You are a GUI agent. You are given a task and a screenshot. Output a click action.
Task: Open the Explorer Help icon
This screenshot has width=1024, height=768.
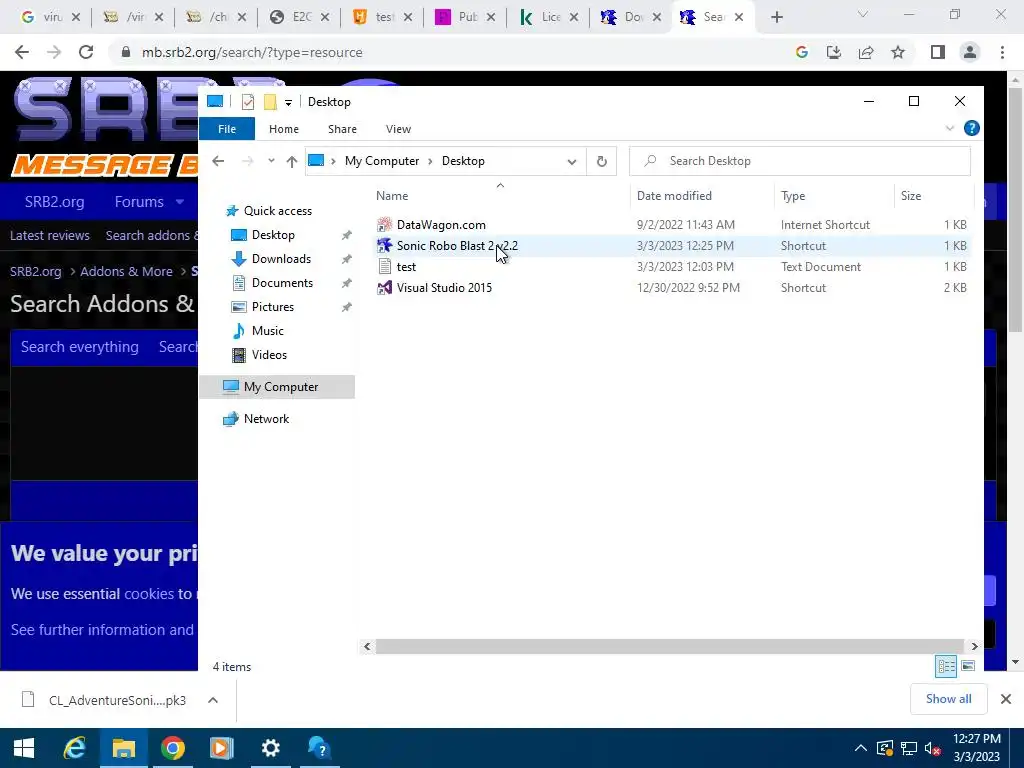pos(972,129)
